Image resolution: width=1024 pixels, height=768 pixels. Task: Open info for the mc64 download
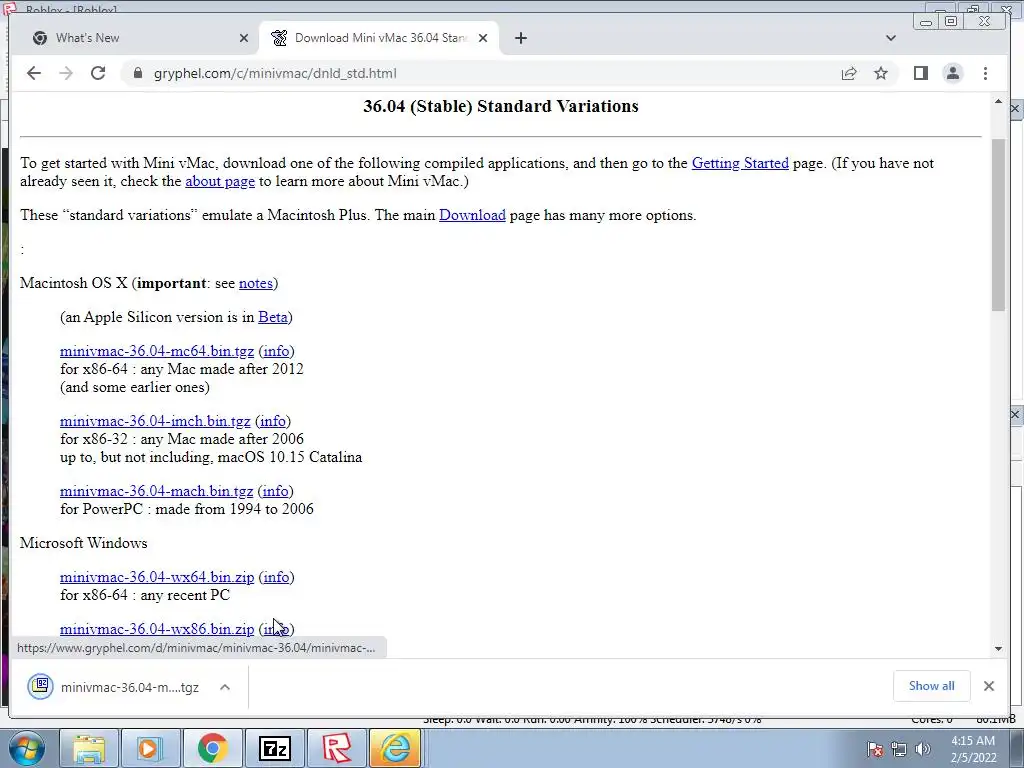click(276, 351)
